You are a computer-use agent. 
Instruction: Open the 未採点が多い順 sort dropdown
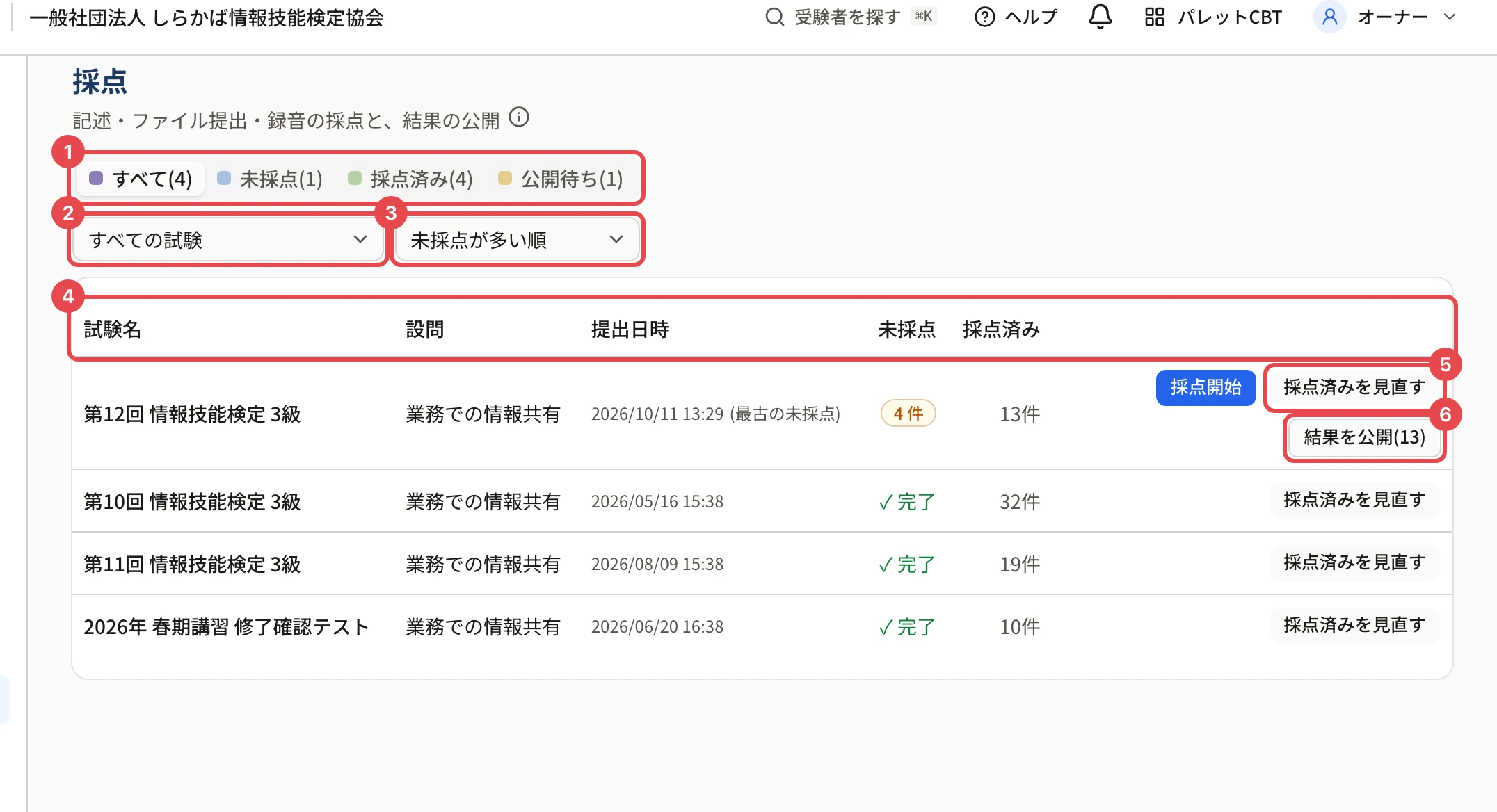click(517, 240)
